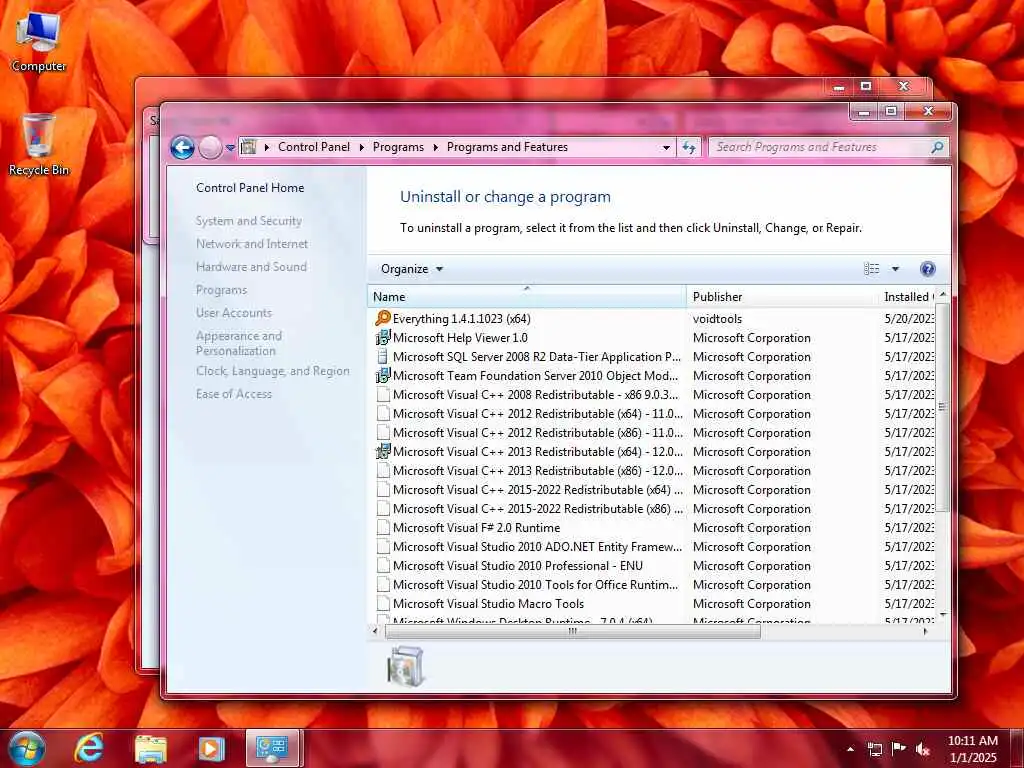Click the muted volume speaker tray icon
1024x768 pixels.
tap(922, 749)
